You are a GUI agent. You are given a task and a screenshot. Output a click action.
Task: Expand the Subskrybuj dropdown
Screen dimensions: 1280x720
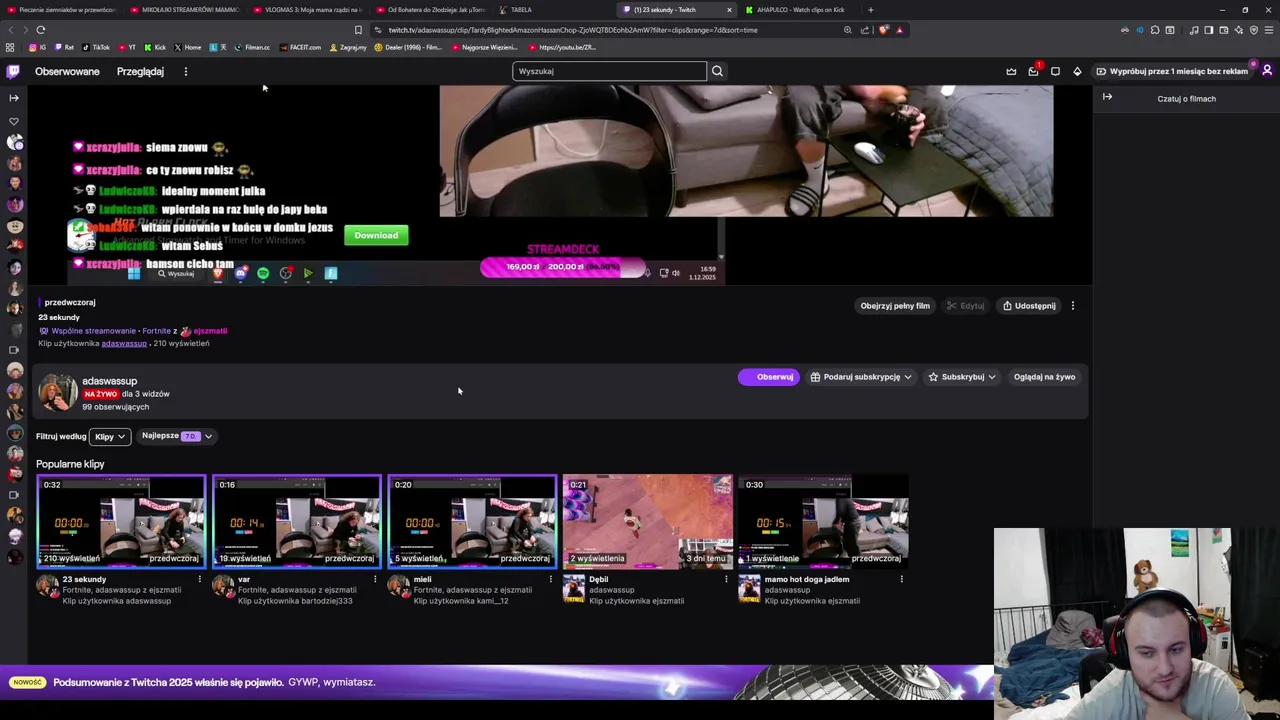click(x=962, y=377)
